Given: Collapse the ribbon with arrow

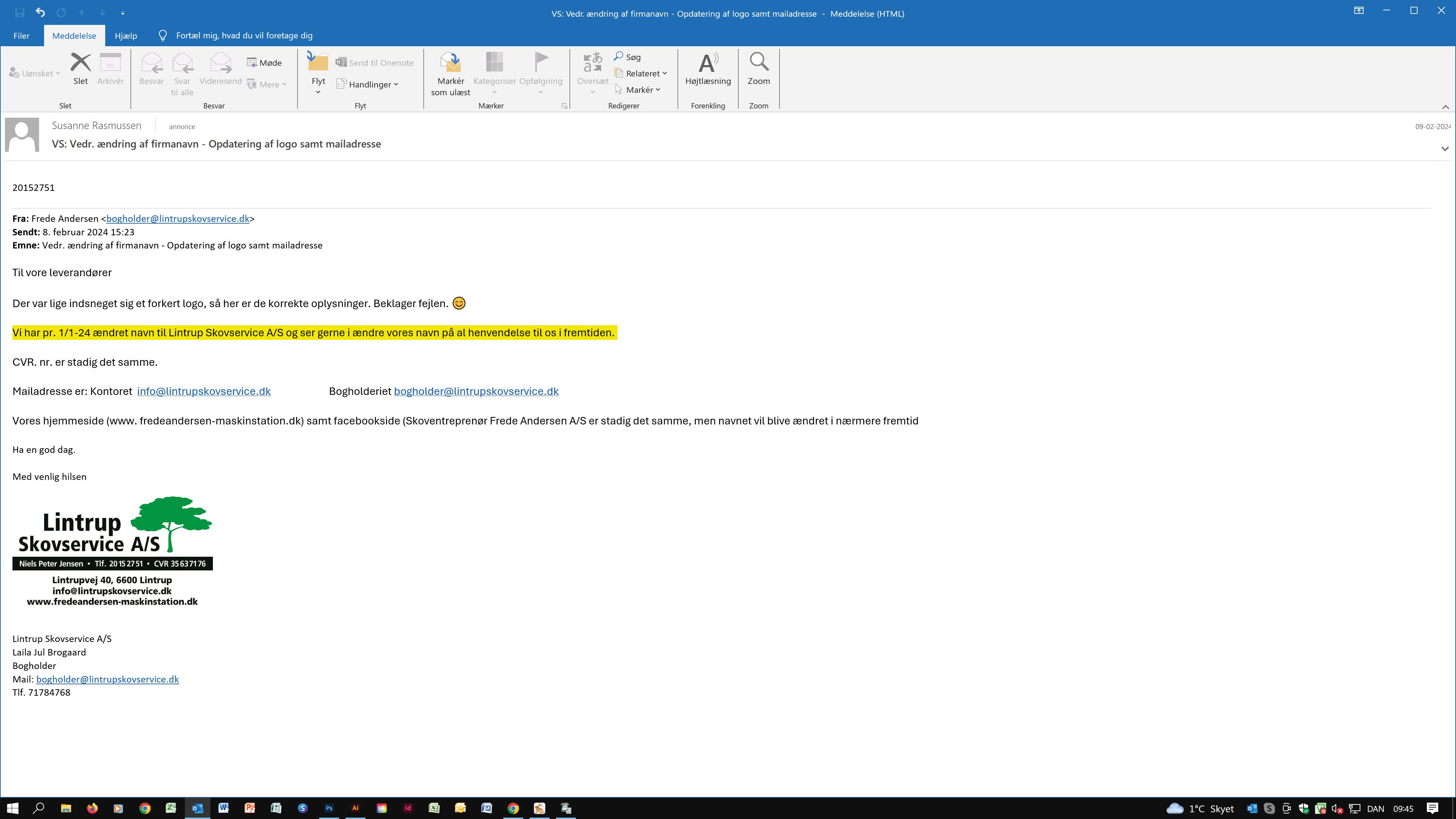Looking at the screenshot, I should 1445,107.
